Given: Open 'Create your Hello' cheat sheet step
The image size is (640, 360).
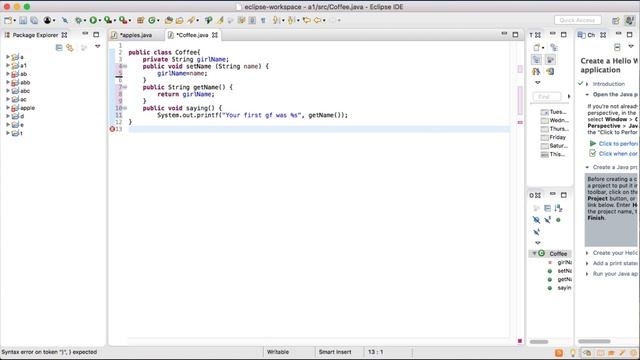Looking at the screenshot, I should [x=615, y=253].
